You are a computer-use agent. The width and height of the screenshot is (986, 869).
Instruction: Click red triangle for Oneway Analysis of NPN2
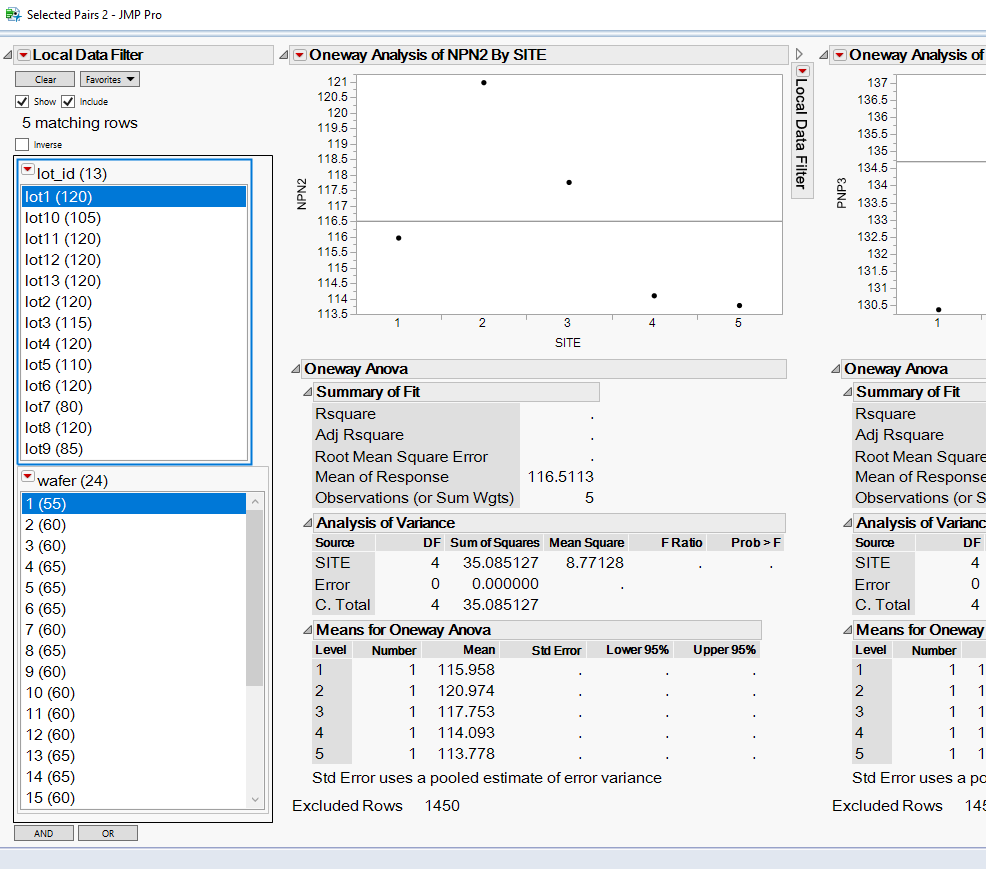click(300, 55)
